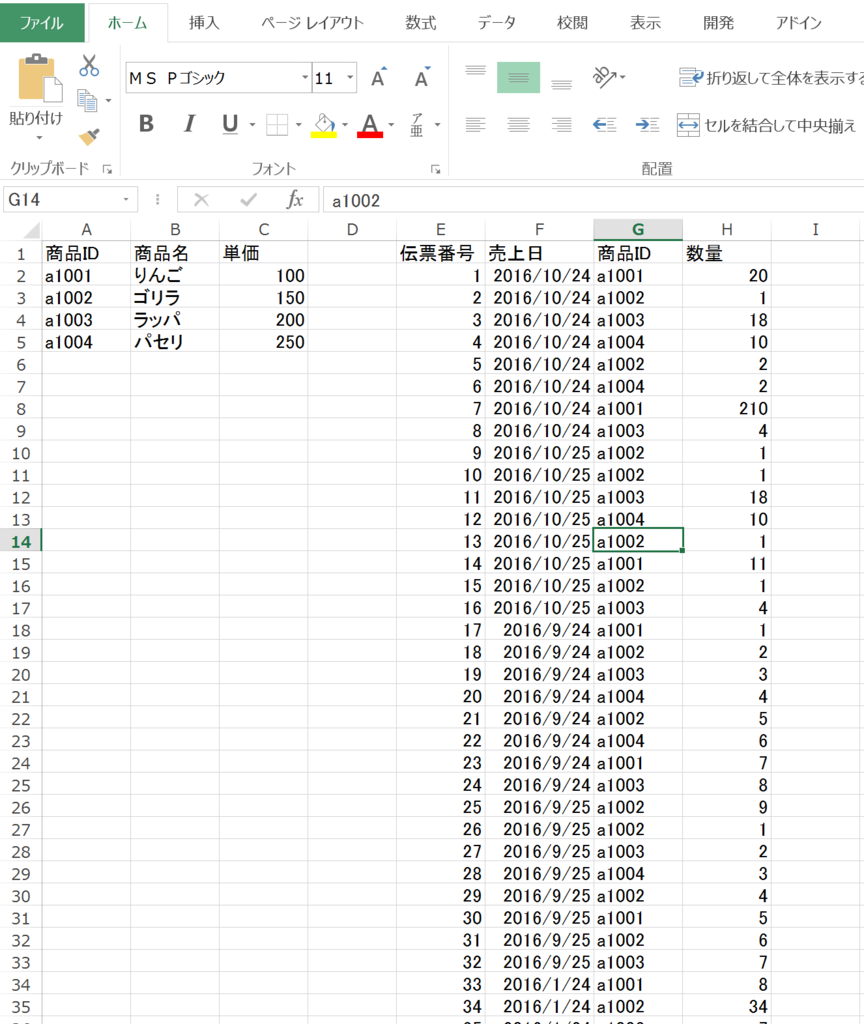
Task: Align text right
Action: click(x=562, y=124)
